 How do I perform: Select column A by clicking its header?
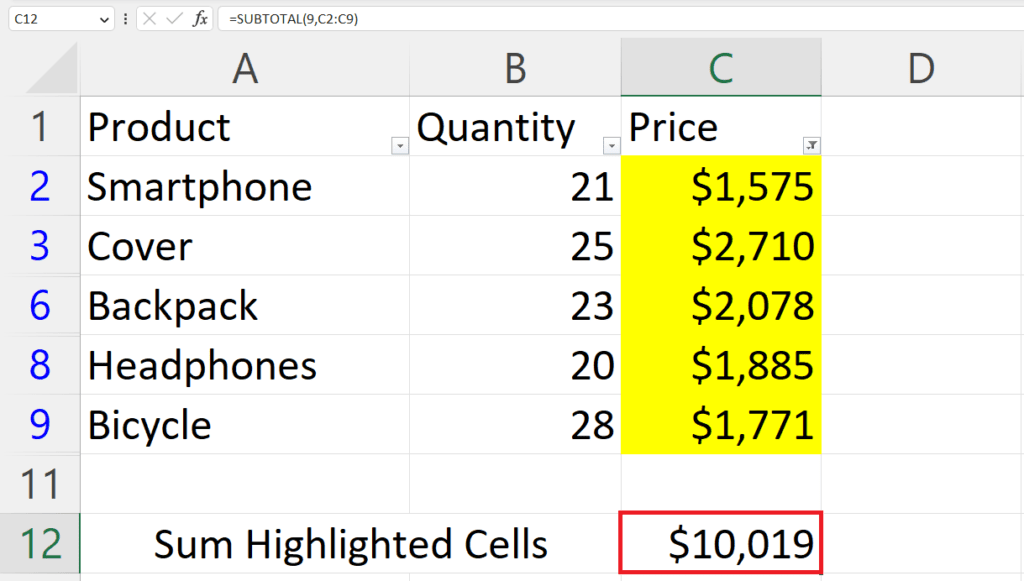pyautogui.click(x=245, y=68)
